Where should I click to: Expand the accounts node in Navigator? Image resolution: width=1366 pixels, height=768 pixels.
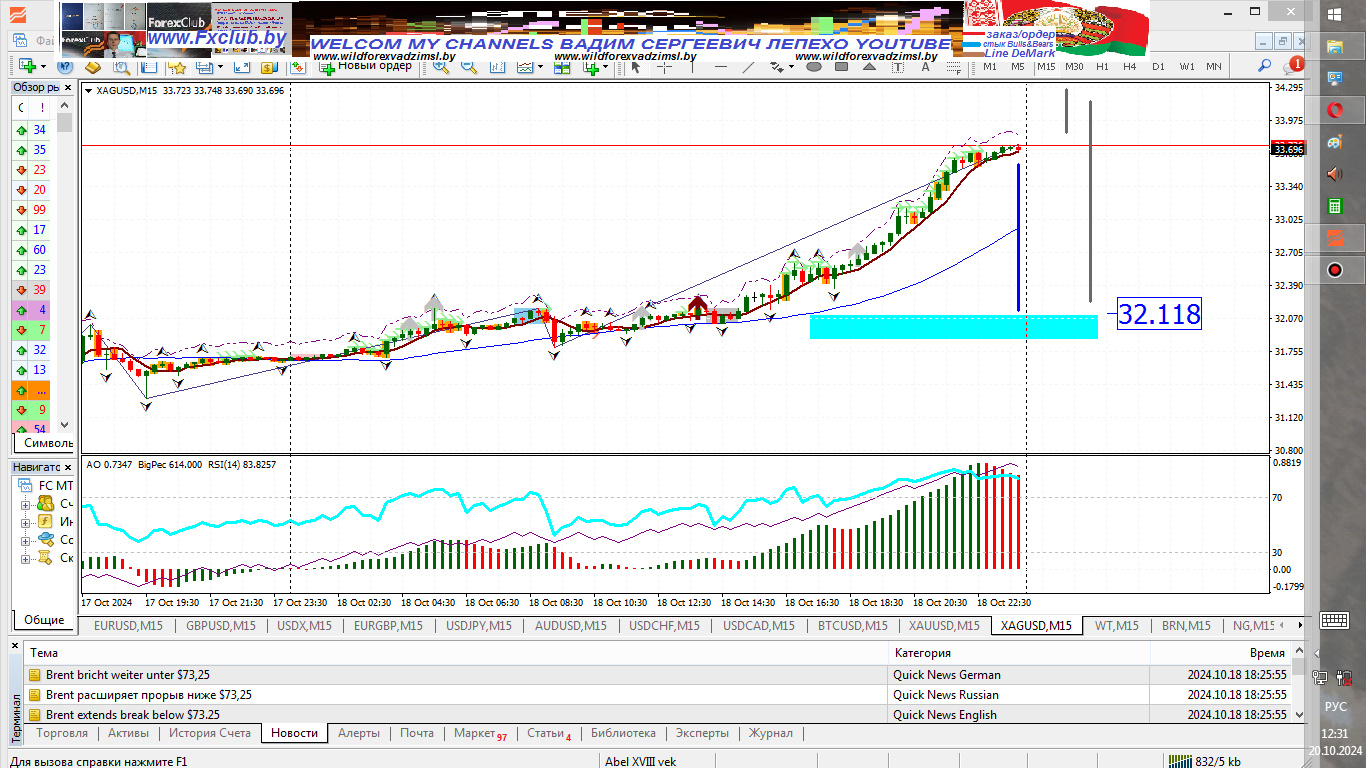coord(26,503)
